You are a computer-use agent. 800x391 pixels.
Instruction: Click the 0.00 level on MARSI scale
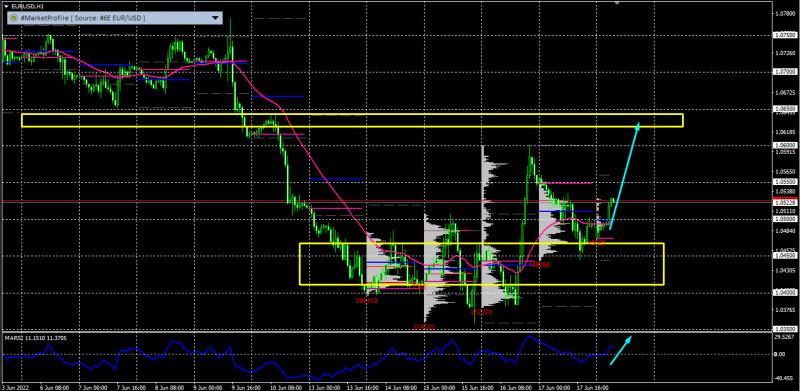pyautogui.click(x=782, y=354)
